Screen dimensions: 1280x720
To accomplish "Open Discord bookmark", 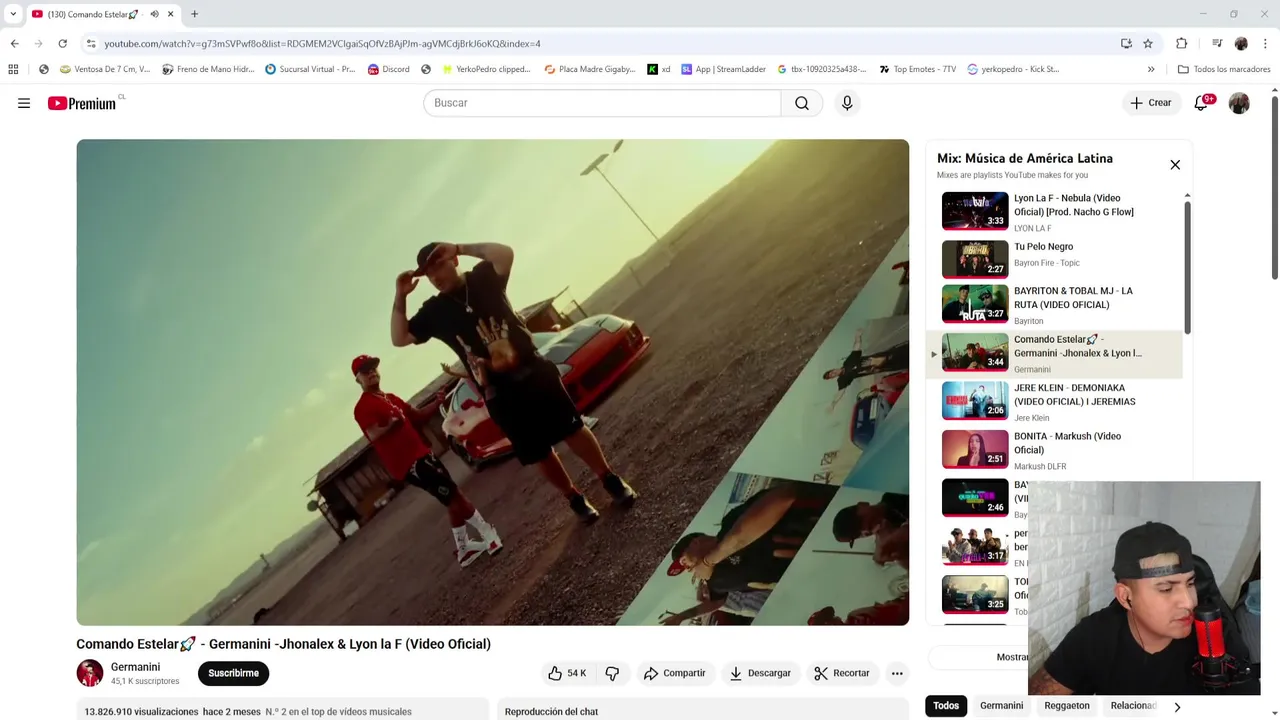I will coord(388,69).
